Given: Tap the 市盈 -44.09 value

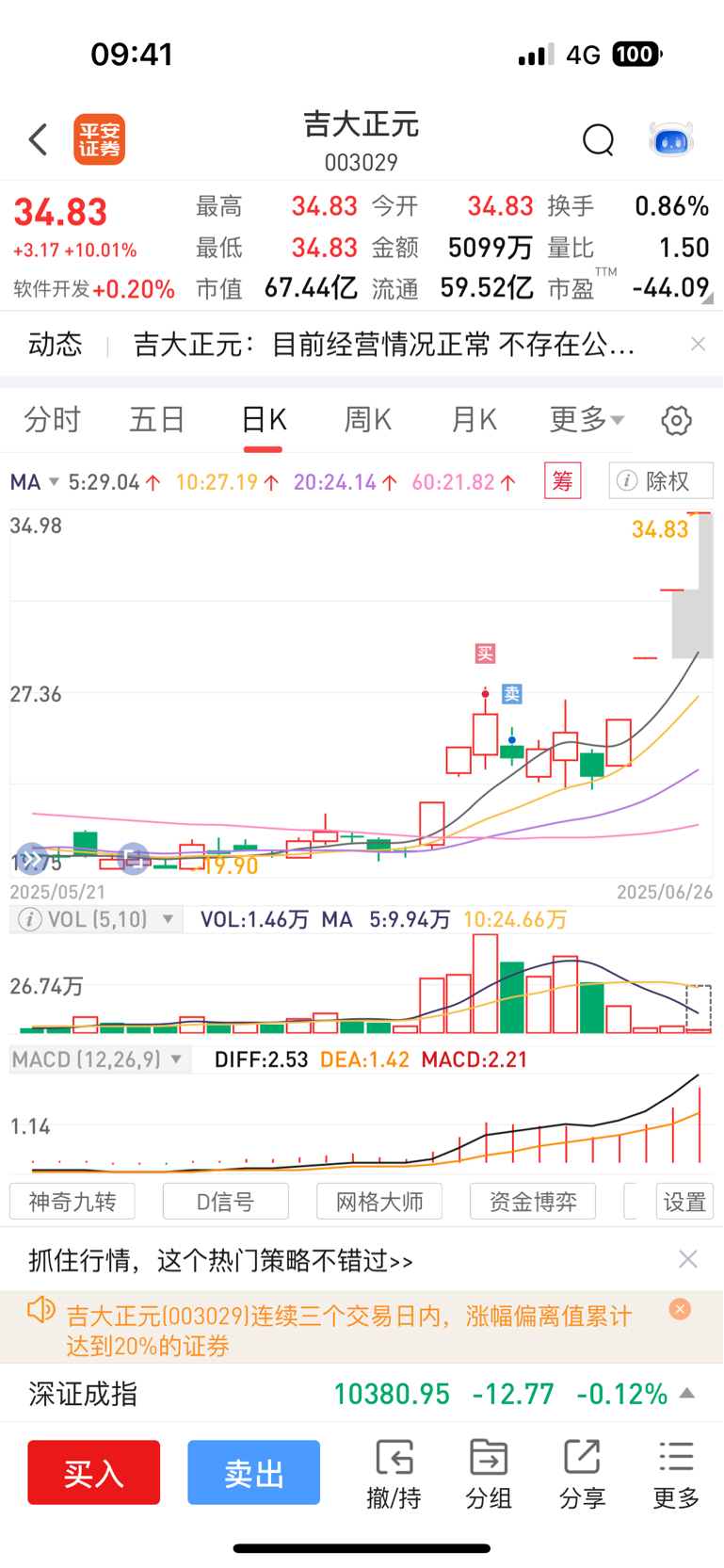Looking at the screenshot, I should (x=670, y=288).
